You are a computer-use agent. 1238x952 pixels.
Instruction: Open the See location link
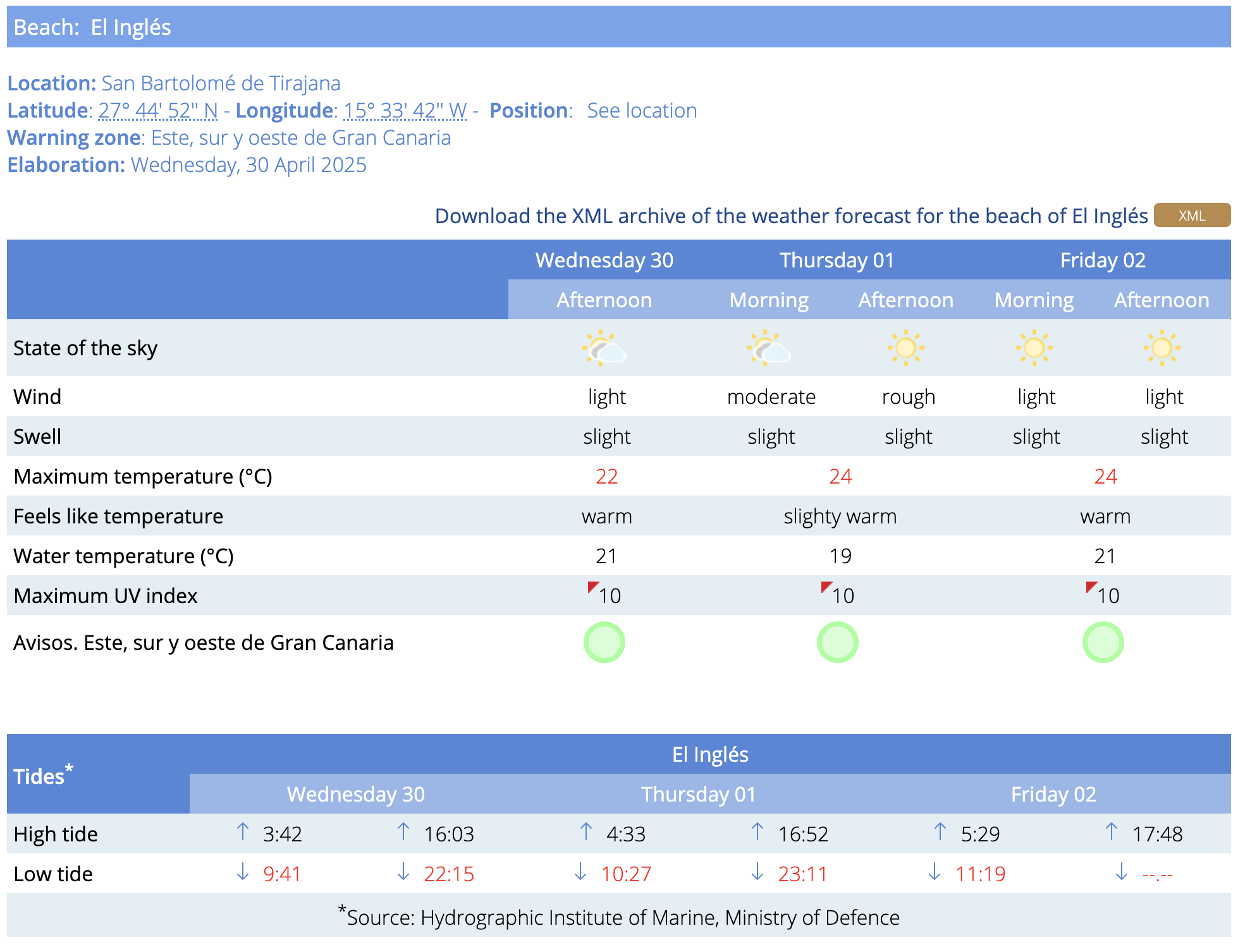(641, 111)
